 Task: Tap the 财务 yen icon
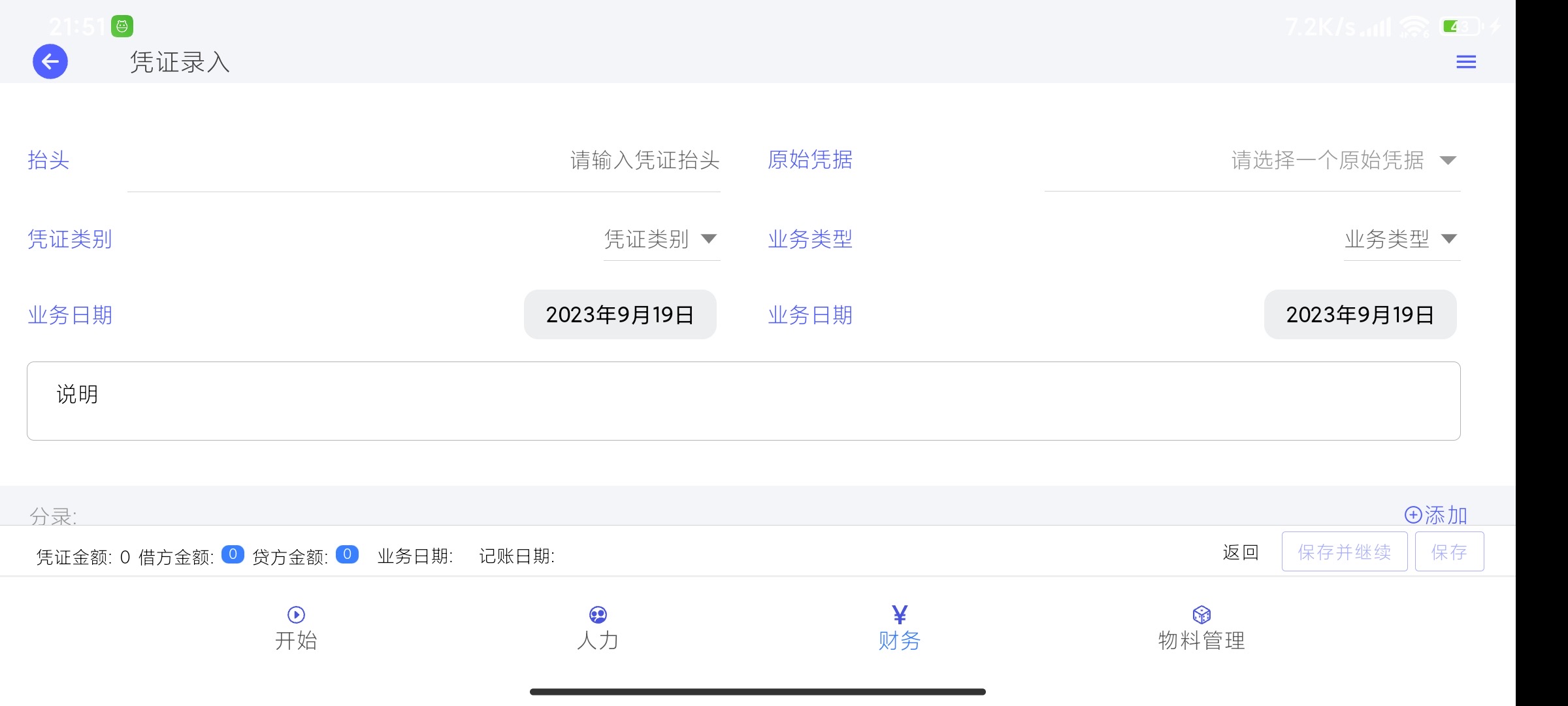(900, 614)
